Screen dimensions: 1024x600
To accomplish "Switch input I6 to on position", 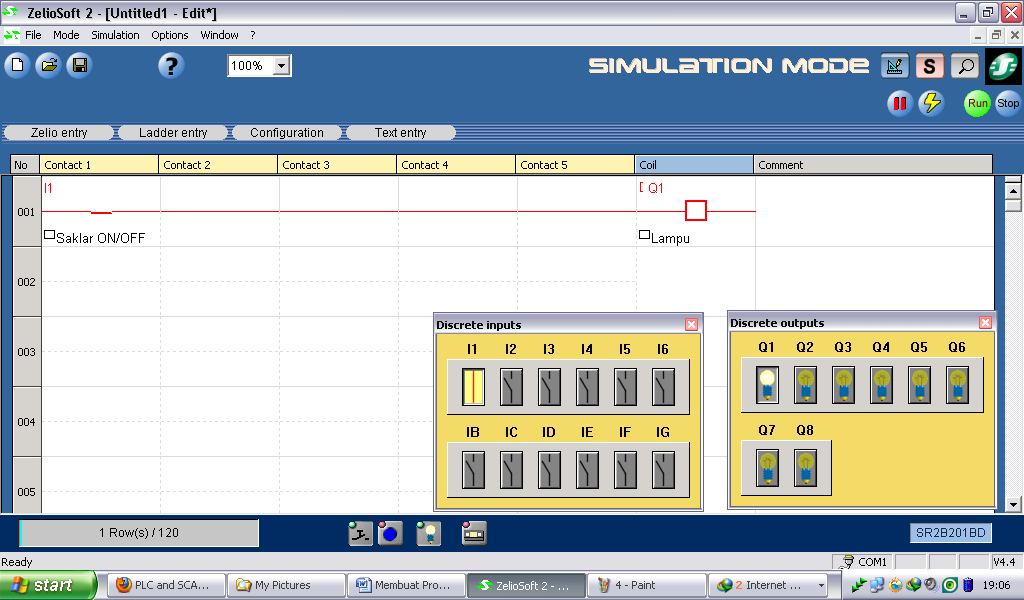I will pos(662,386).
